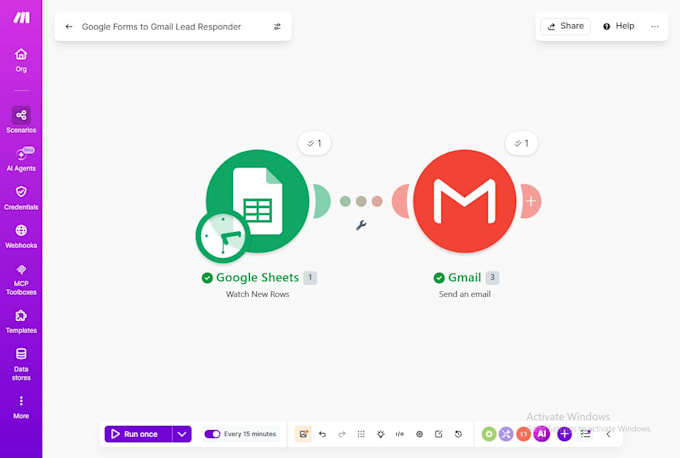Add a favorite app with the plus icon
This screenshot has height=458, width=680.
tap(564, 434)
